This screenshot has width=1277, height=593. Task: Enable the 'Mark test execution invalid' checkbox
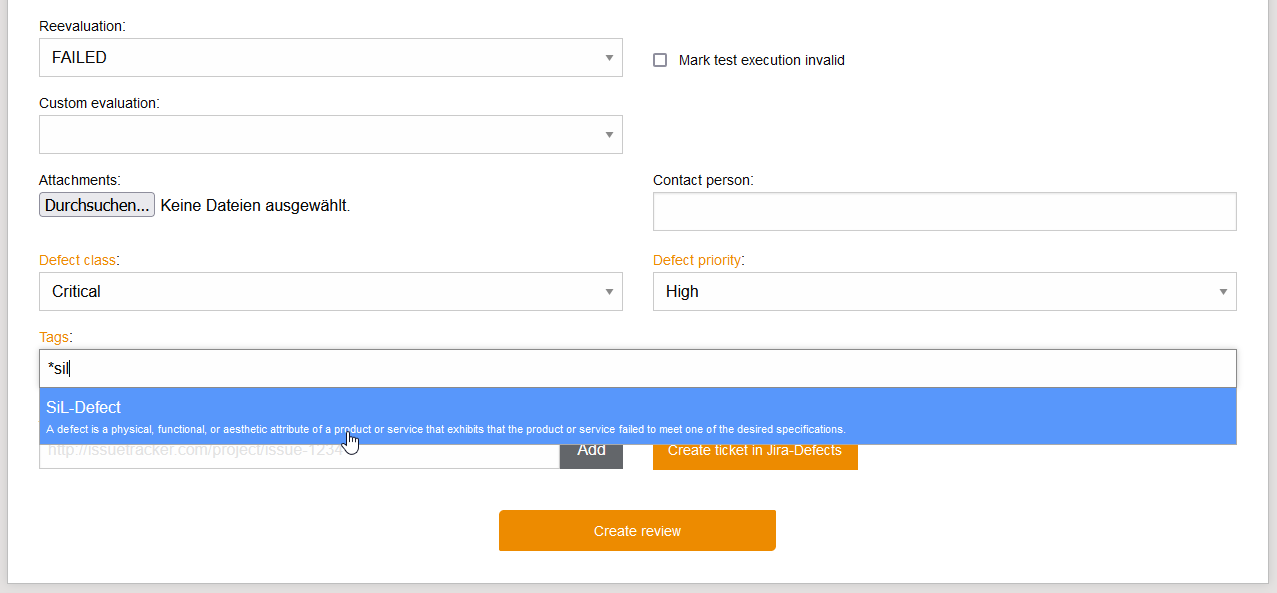tap(659, 60)
